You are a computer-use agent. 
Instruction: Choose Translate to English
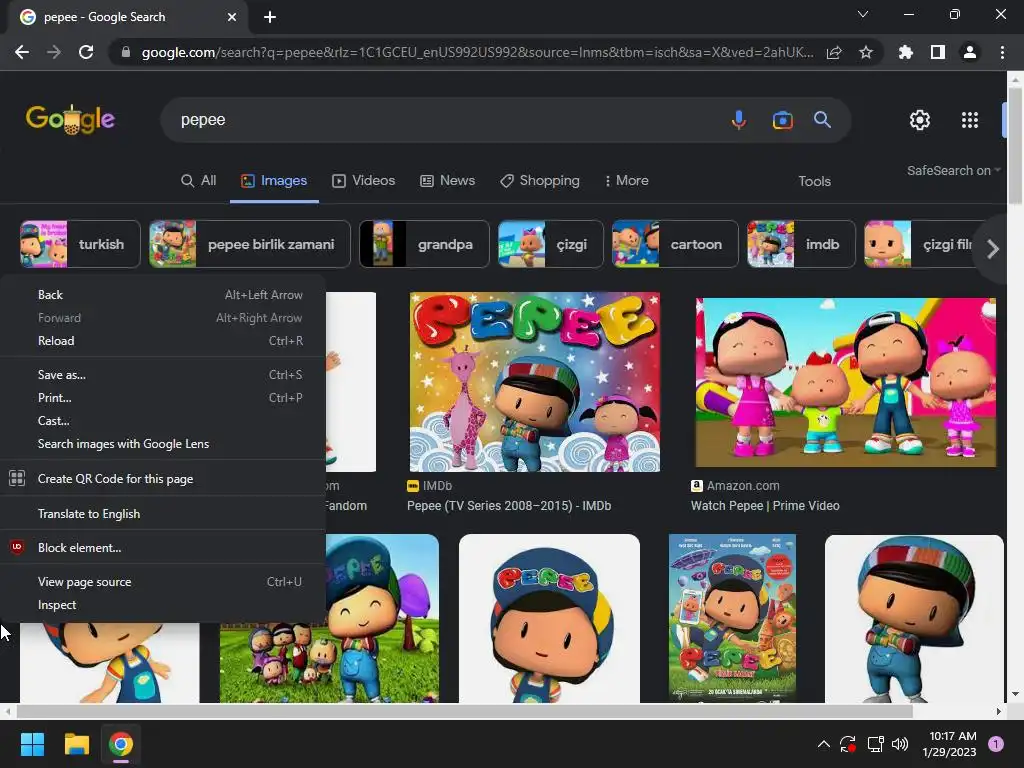[163, 514]
